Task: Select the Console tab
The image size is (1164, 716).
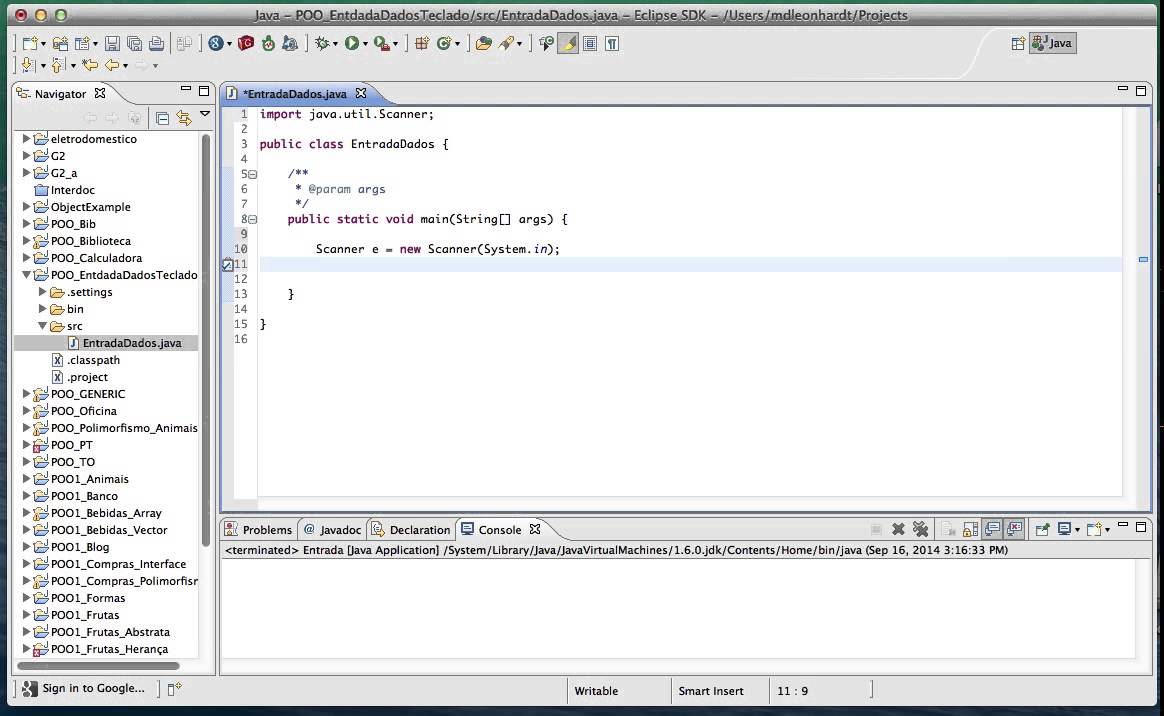Action: pos(500,530)
